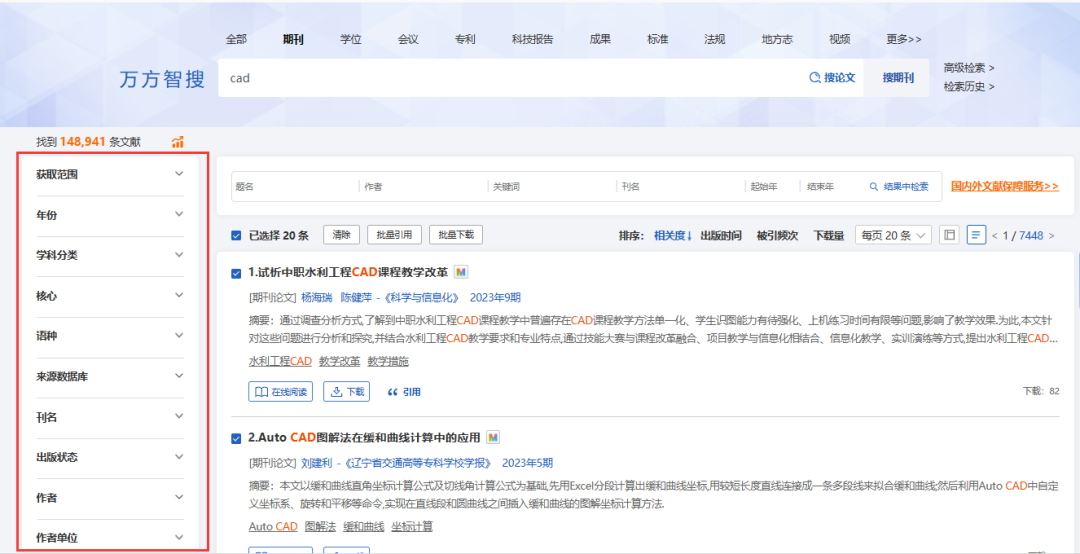Open author 杨海瑞 link

click(x=317, y=298)
